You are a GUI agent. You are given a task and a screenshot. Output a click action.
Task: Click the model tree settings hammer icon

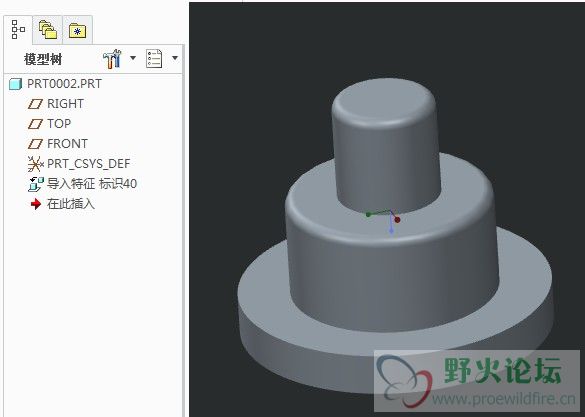point(112,59)
